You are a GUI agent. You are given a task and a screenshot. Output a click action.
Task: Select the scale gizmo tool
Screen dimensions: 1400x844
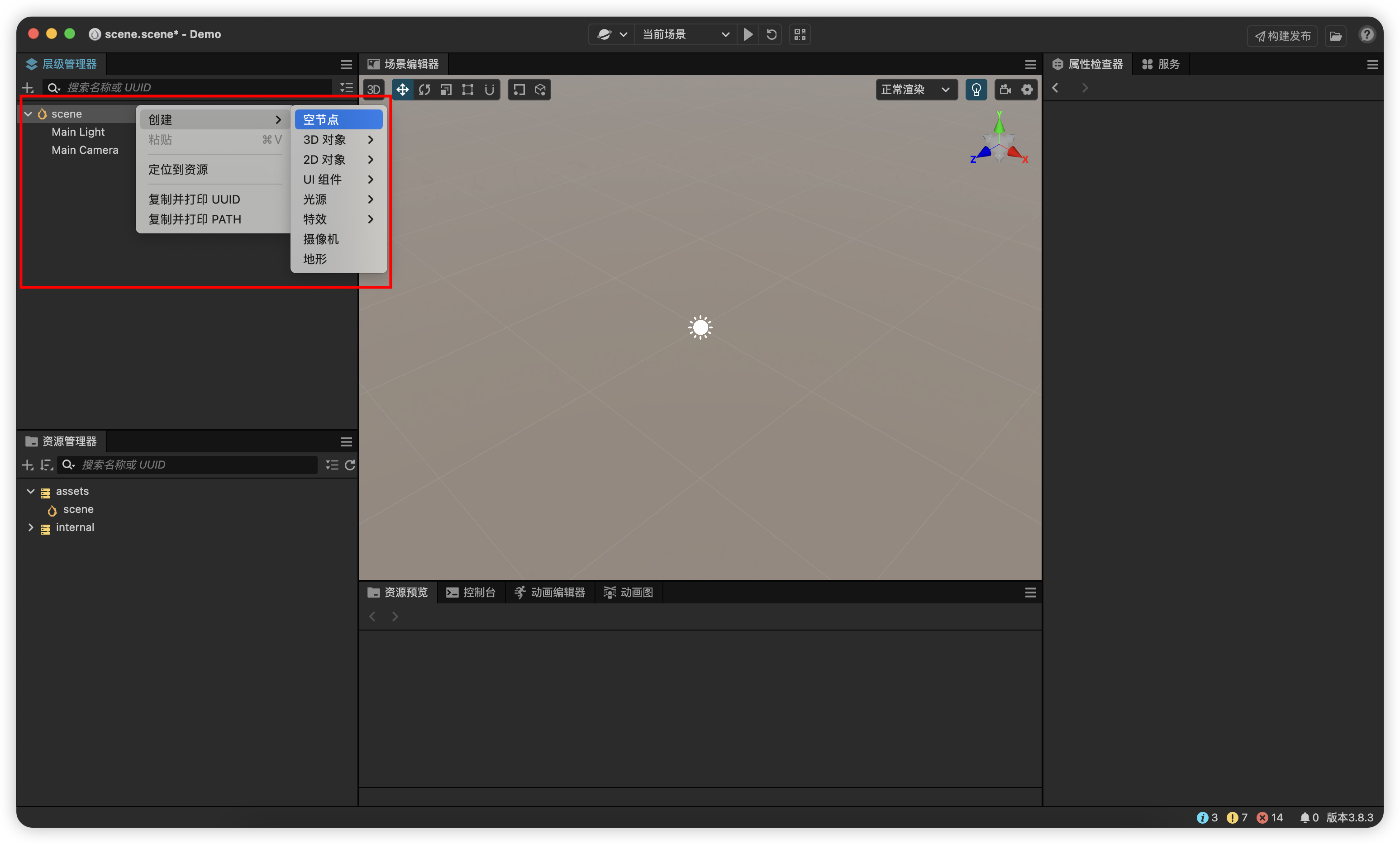(446, 90)
